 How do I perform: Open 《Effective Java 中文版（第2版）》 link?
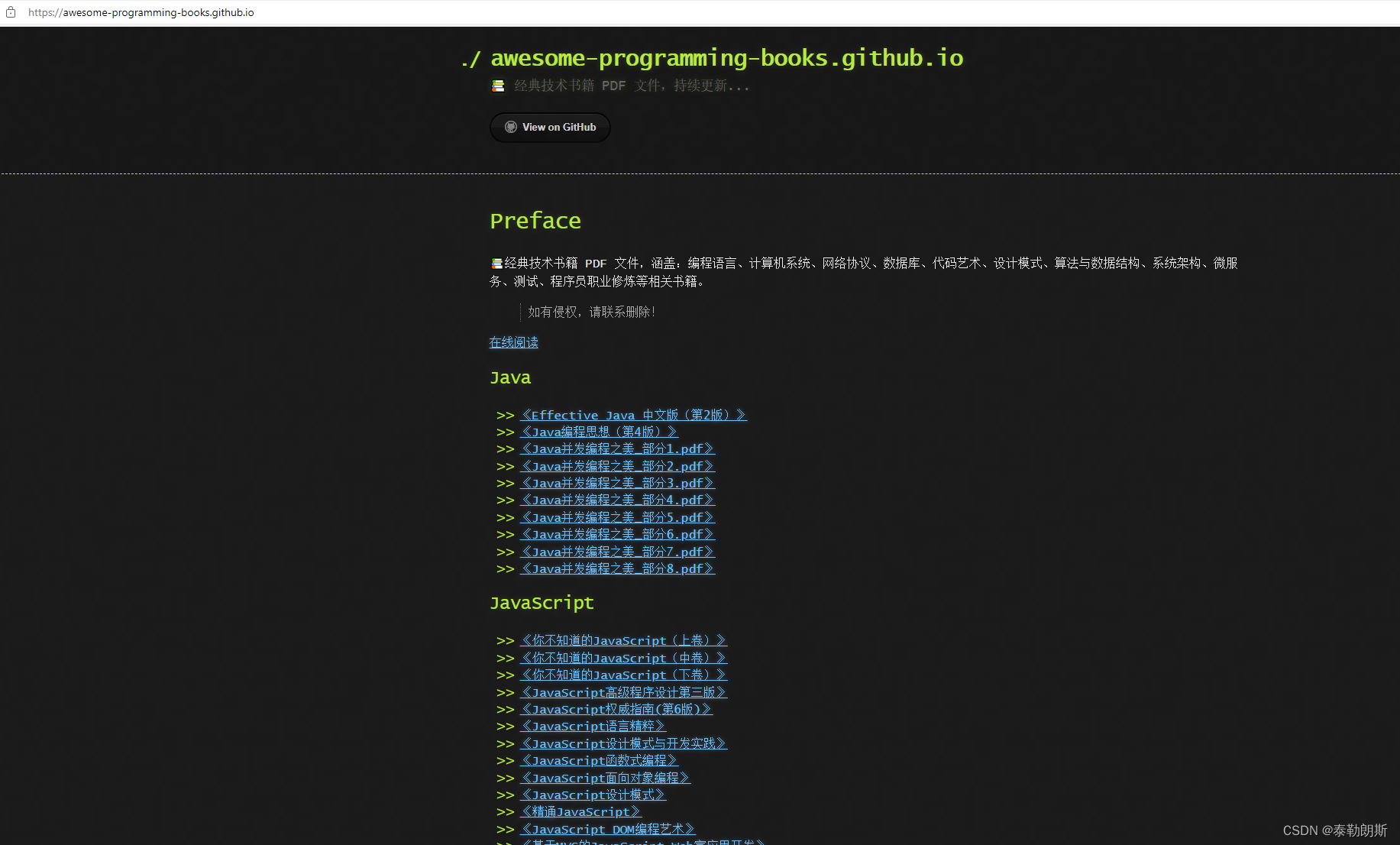(633, 415)
